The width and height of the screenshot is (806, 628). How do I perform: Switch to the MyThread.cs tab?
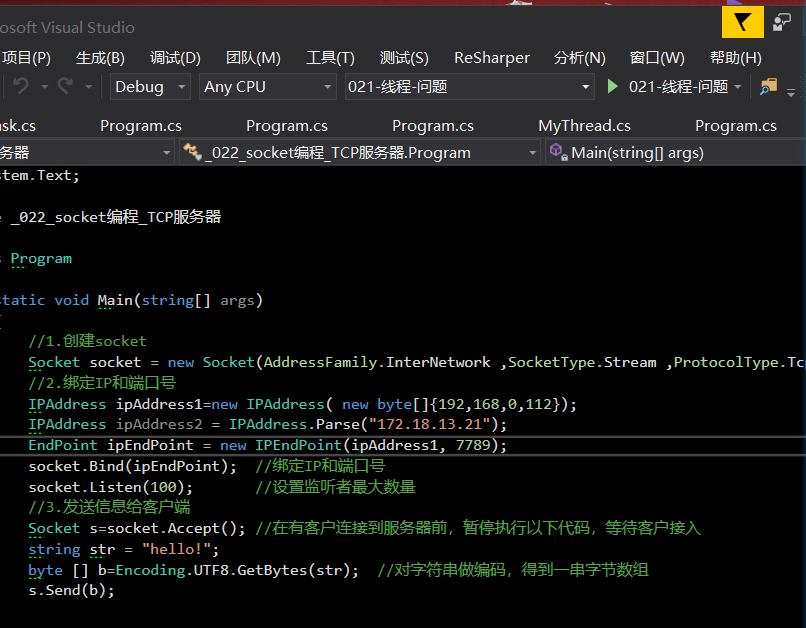coord(584,126)
